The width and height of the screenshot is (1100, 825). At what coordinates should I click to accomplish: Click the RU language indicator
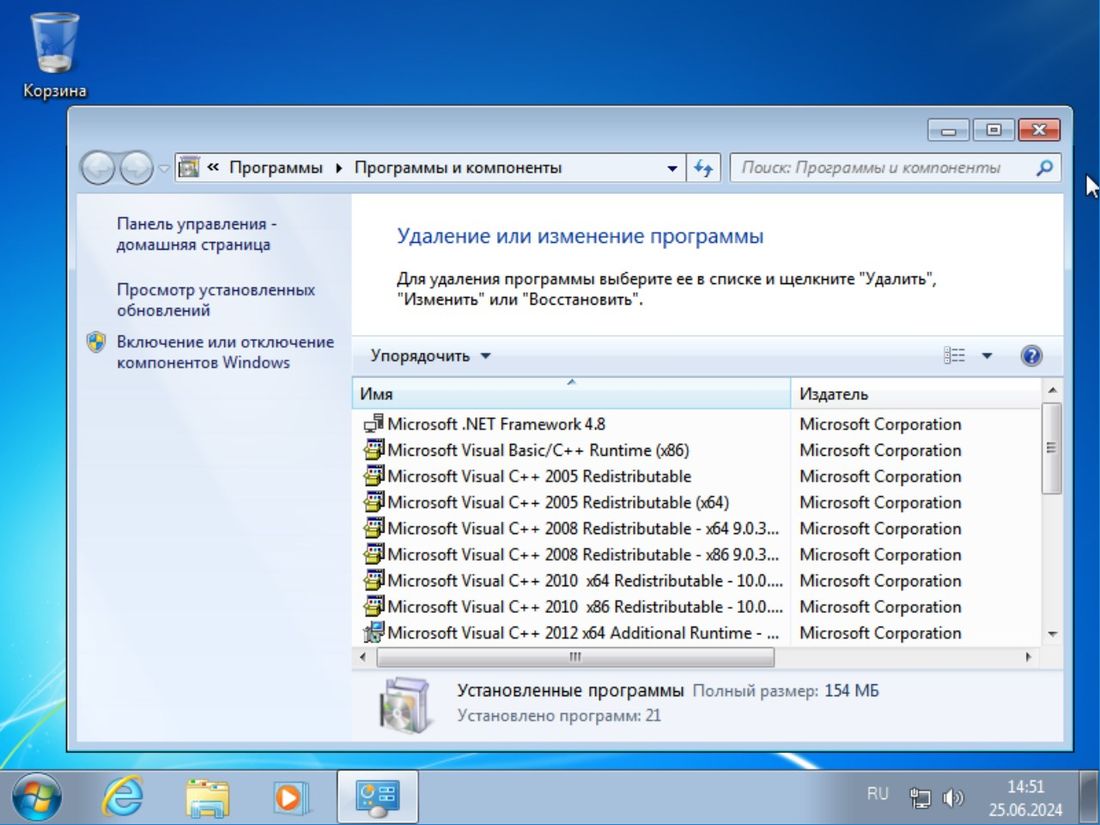877,793
